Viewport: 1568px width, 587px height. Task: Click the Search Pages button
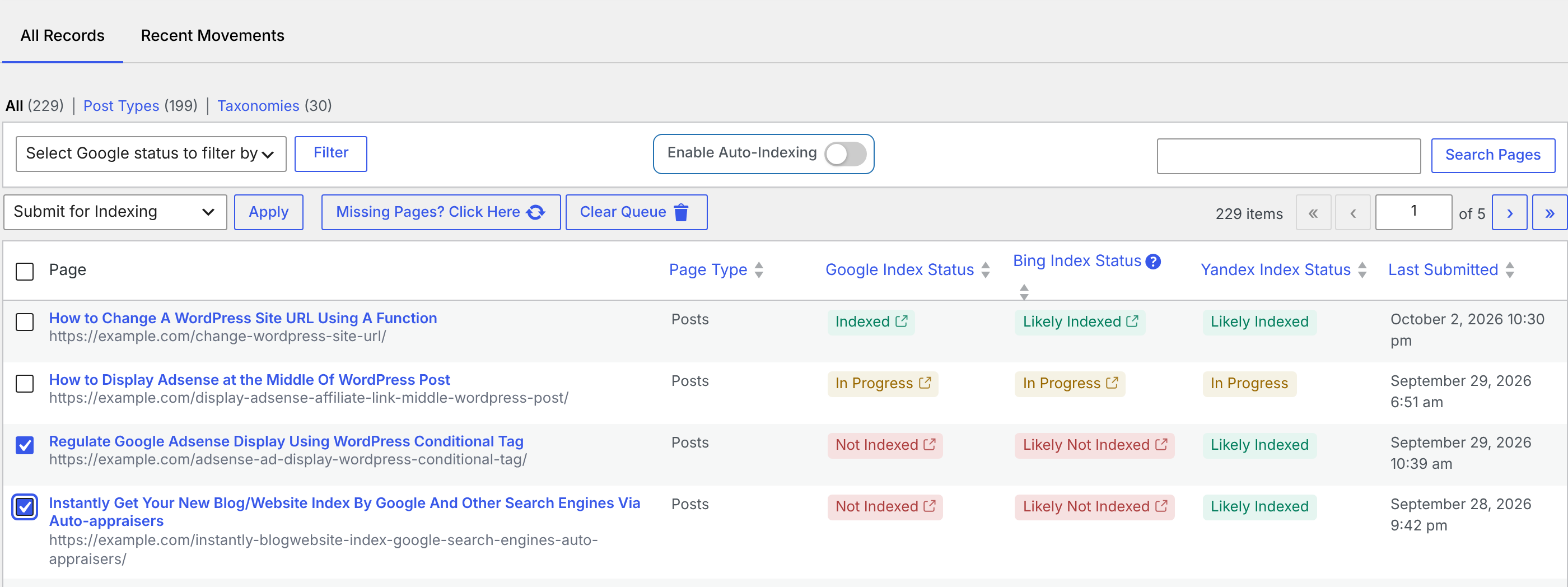click(1492, 155)
